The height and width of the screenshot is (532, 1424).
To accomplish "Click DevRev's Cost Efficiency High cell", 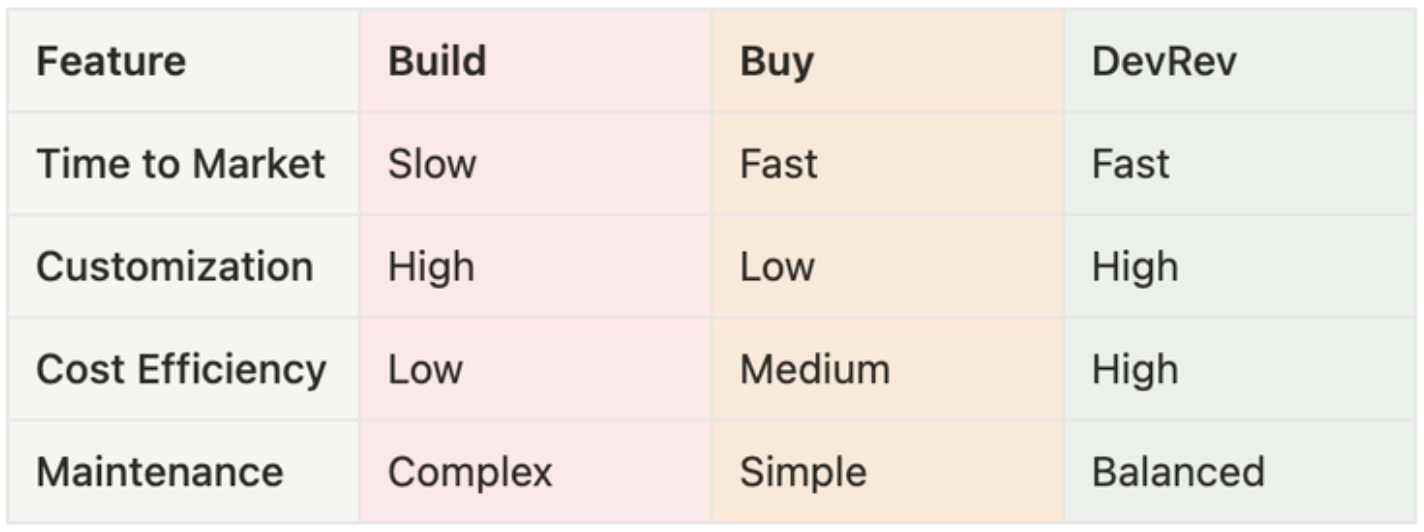I will 1135,370.
